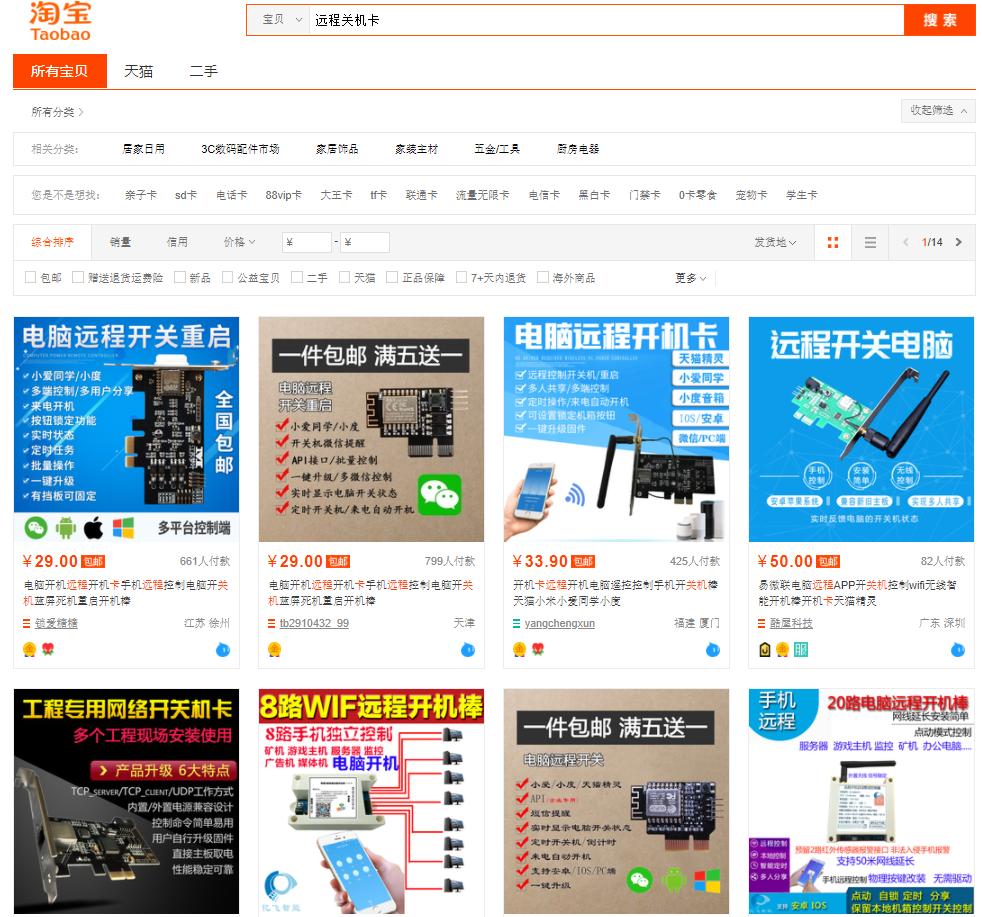This screenshot has width=982, height=917.
Task: Open Wangwang chat for seller tb2910432_99
Action: (470, 651)
